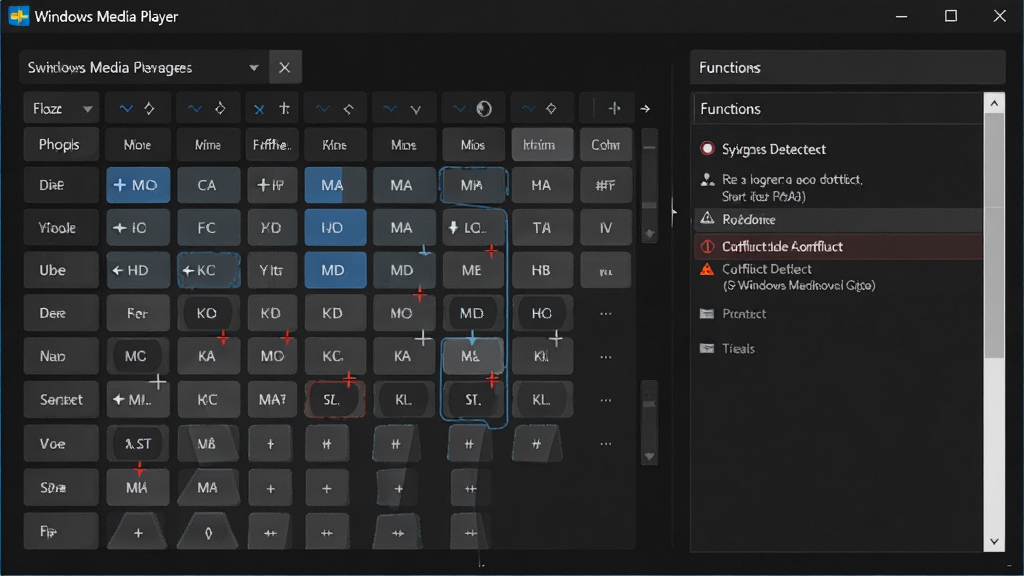Click the plus icon above the Cohm column
Screen dimensions: 1024x576
pos(614,108)
